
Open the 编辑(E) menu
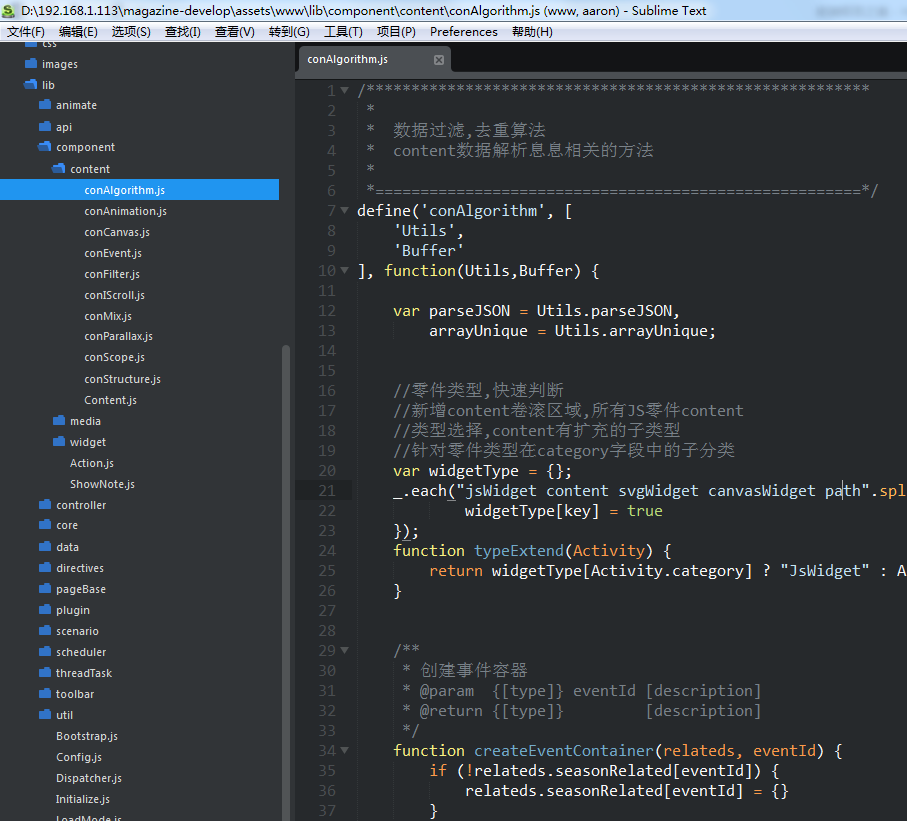[78, 32]
